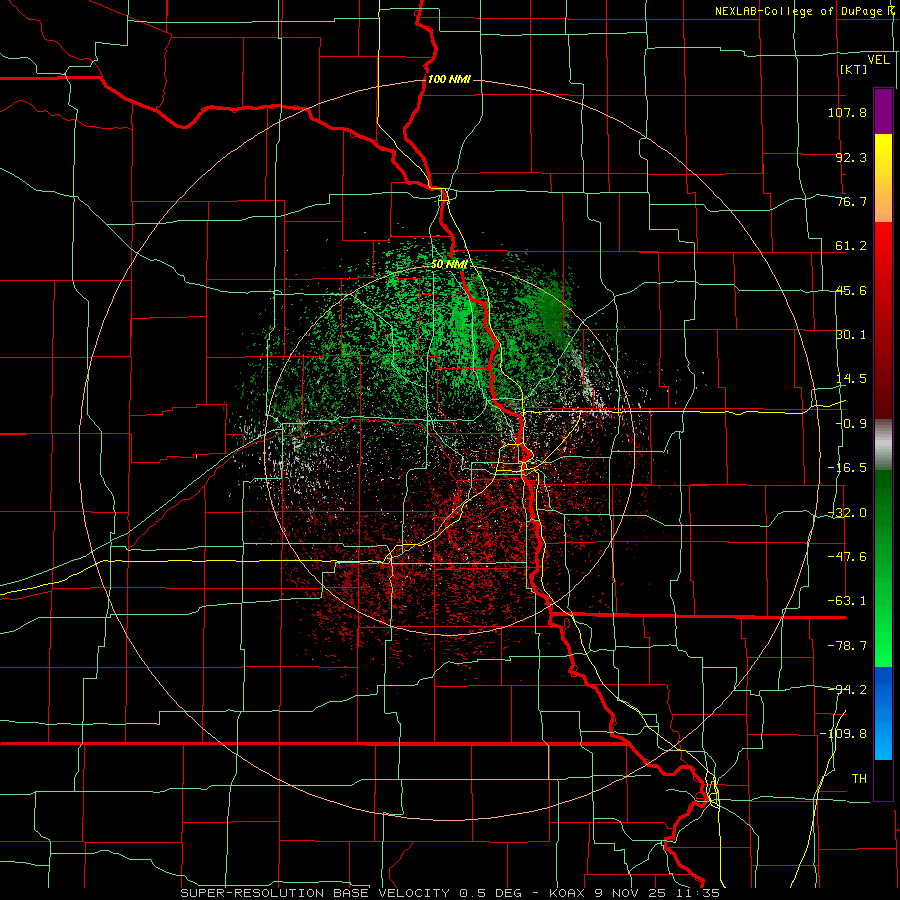Click the VEL legend title

878,60
